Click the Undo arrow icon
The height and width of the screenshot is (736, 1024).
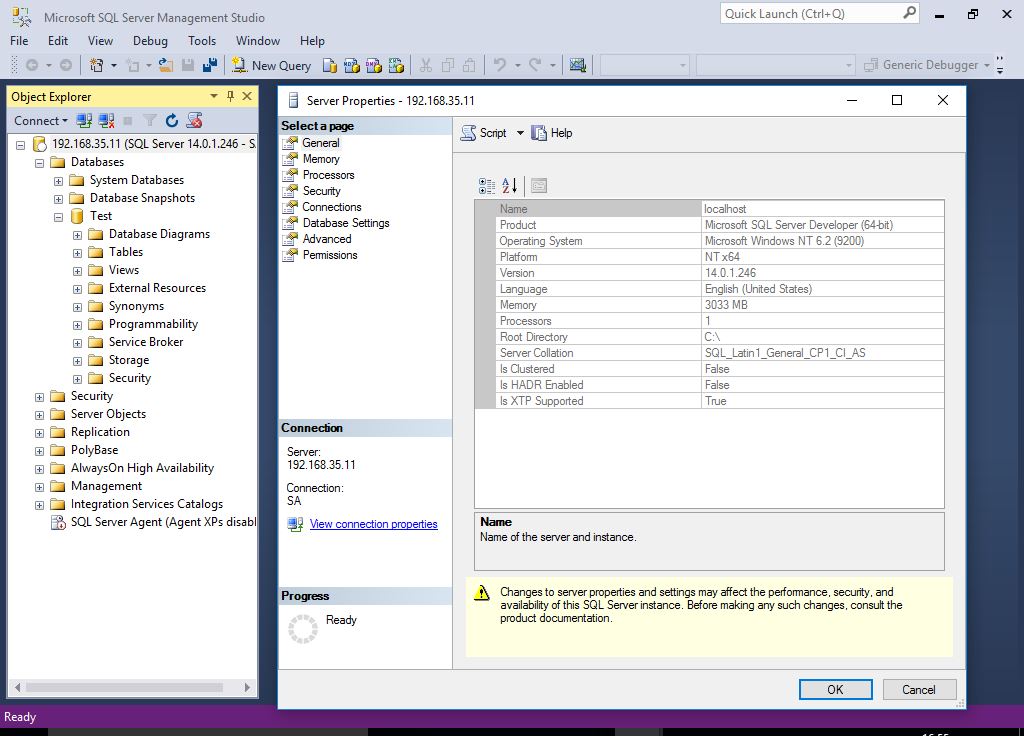tap(500, 65)
